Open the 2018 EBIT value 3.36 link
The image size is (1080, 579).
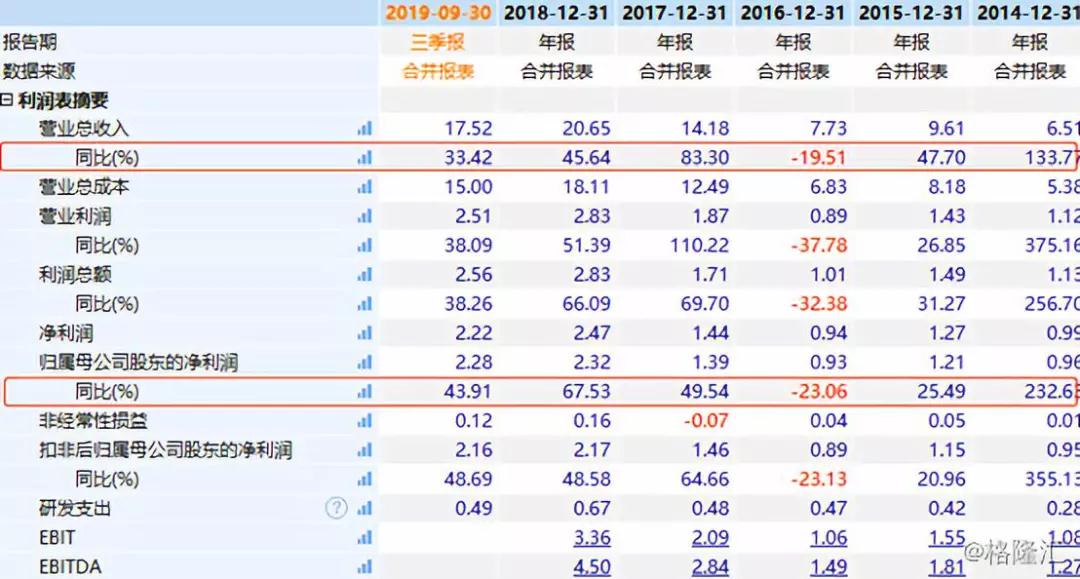(x=592, y=538)
